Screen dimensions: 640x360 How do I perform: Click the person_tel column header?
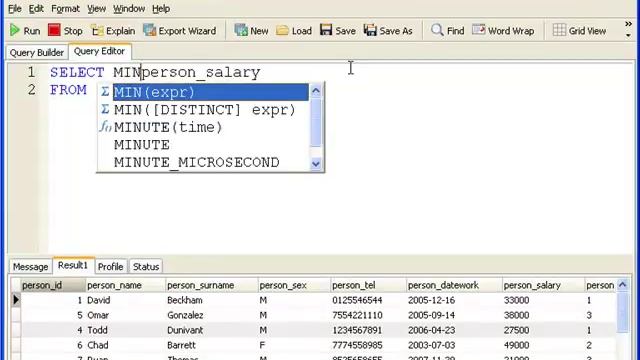(369, 285)
